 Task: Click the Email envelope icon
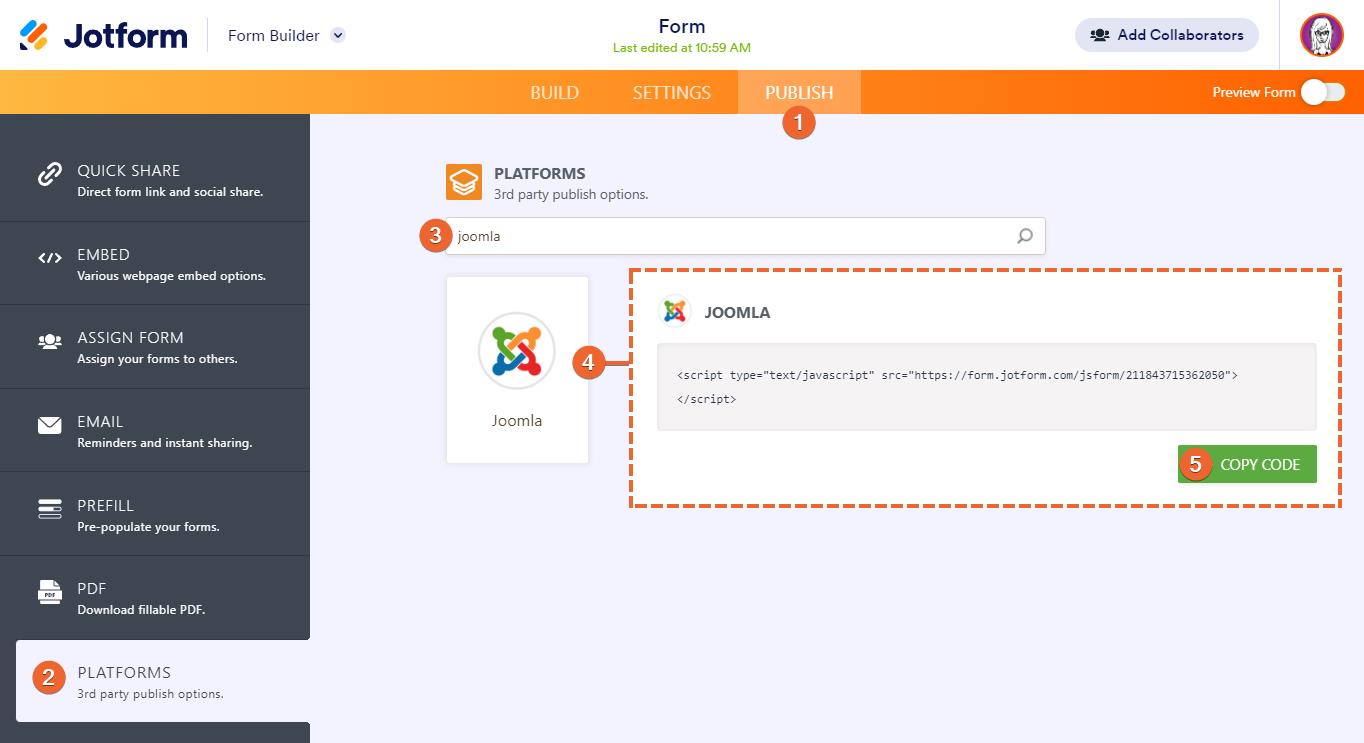[50, 425]
